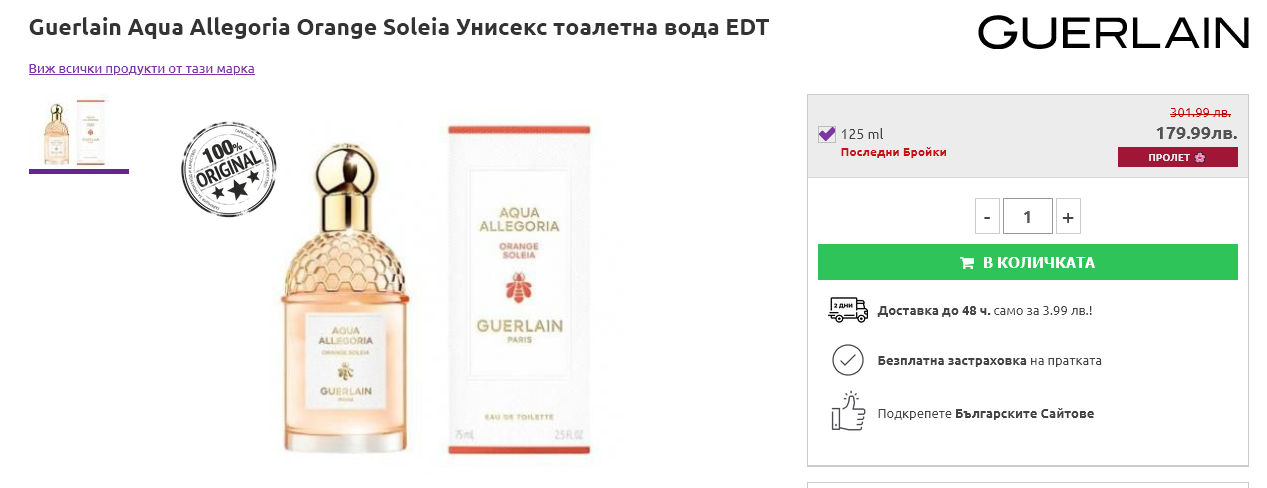The width and height of the screenshot is (1267, 488).
Task: Click the product title heading
Action: 399,28
